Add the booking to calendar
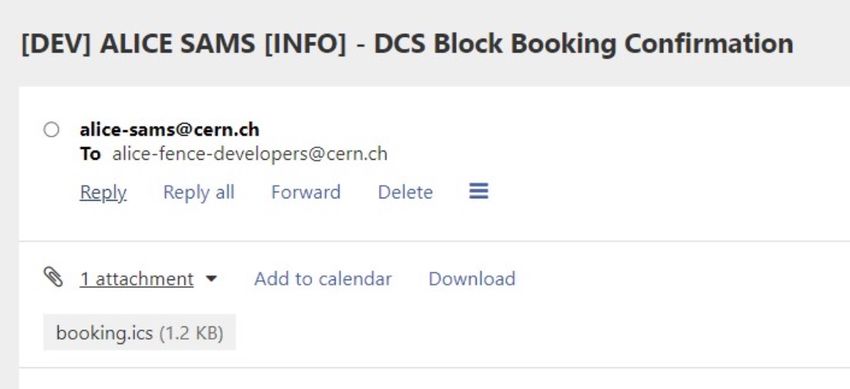Image resolution: width=850 pixels, height=389 pixels. 323,279
